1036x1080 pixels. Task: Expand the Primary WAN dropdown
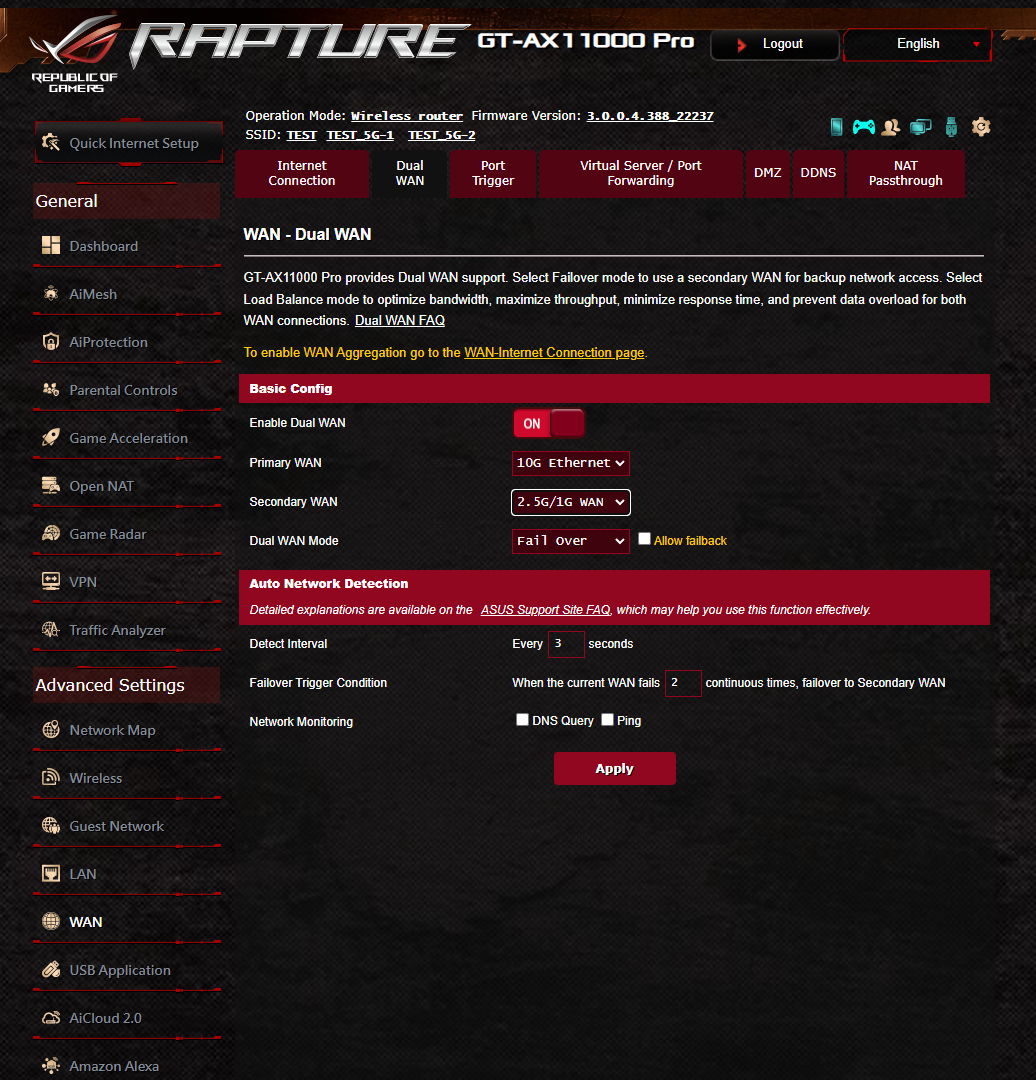coord(570,463)
